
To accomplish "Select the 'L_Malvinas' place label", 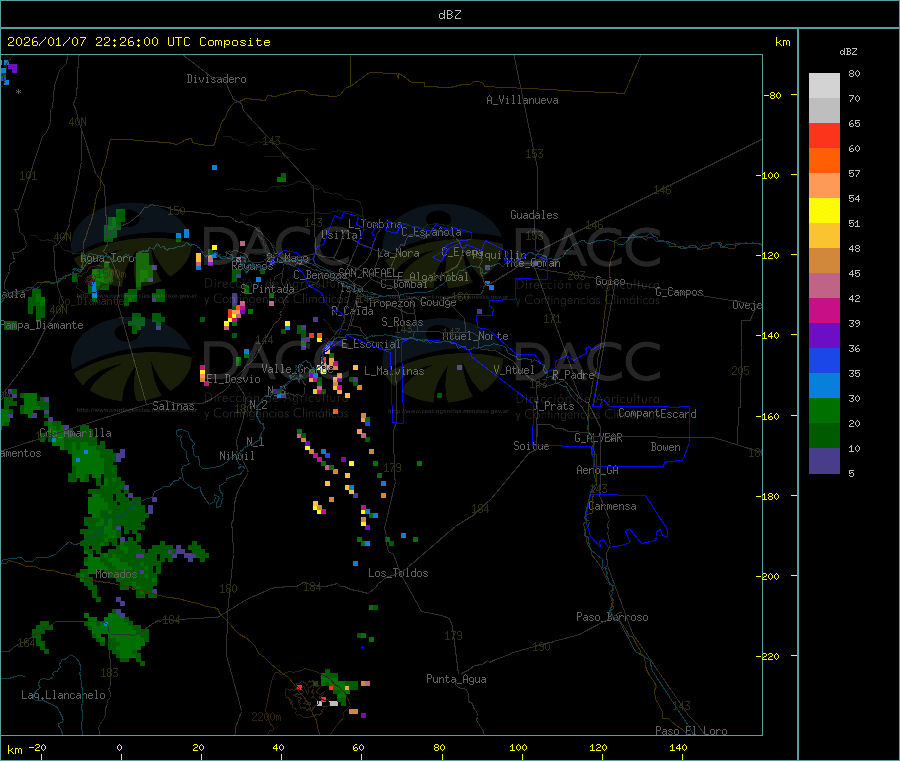I will click(394, 371).
